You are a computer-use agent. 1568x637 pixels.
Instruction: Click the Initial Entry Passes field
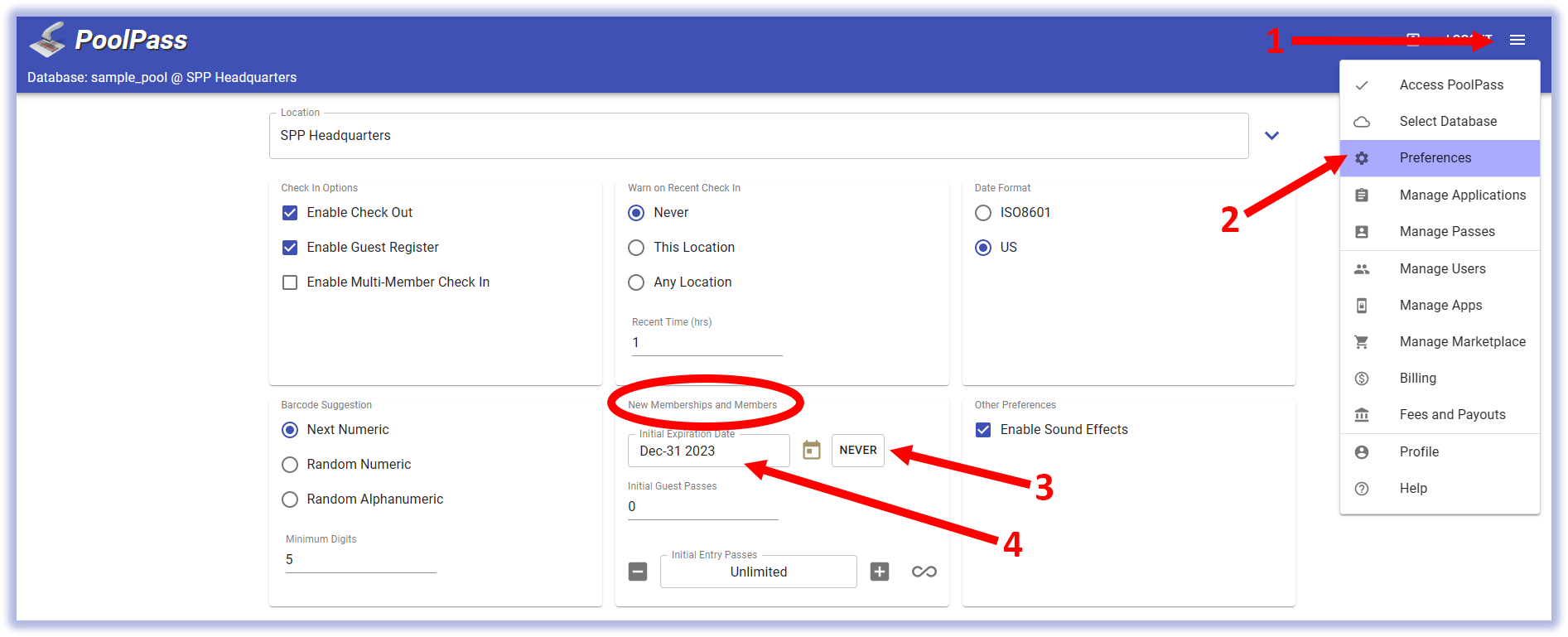click(x=759, y=572)
